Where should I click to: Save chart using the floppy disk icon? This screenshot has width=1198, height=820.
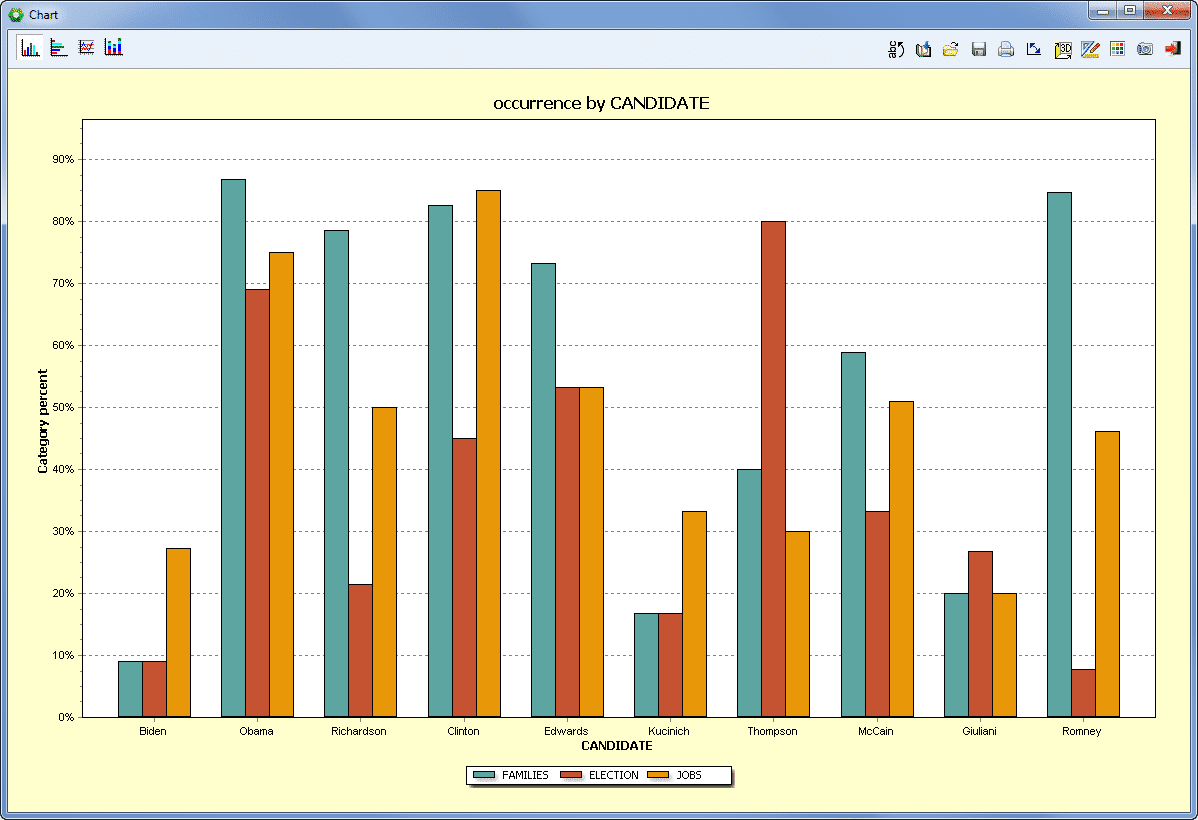(979, 49)
